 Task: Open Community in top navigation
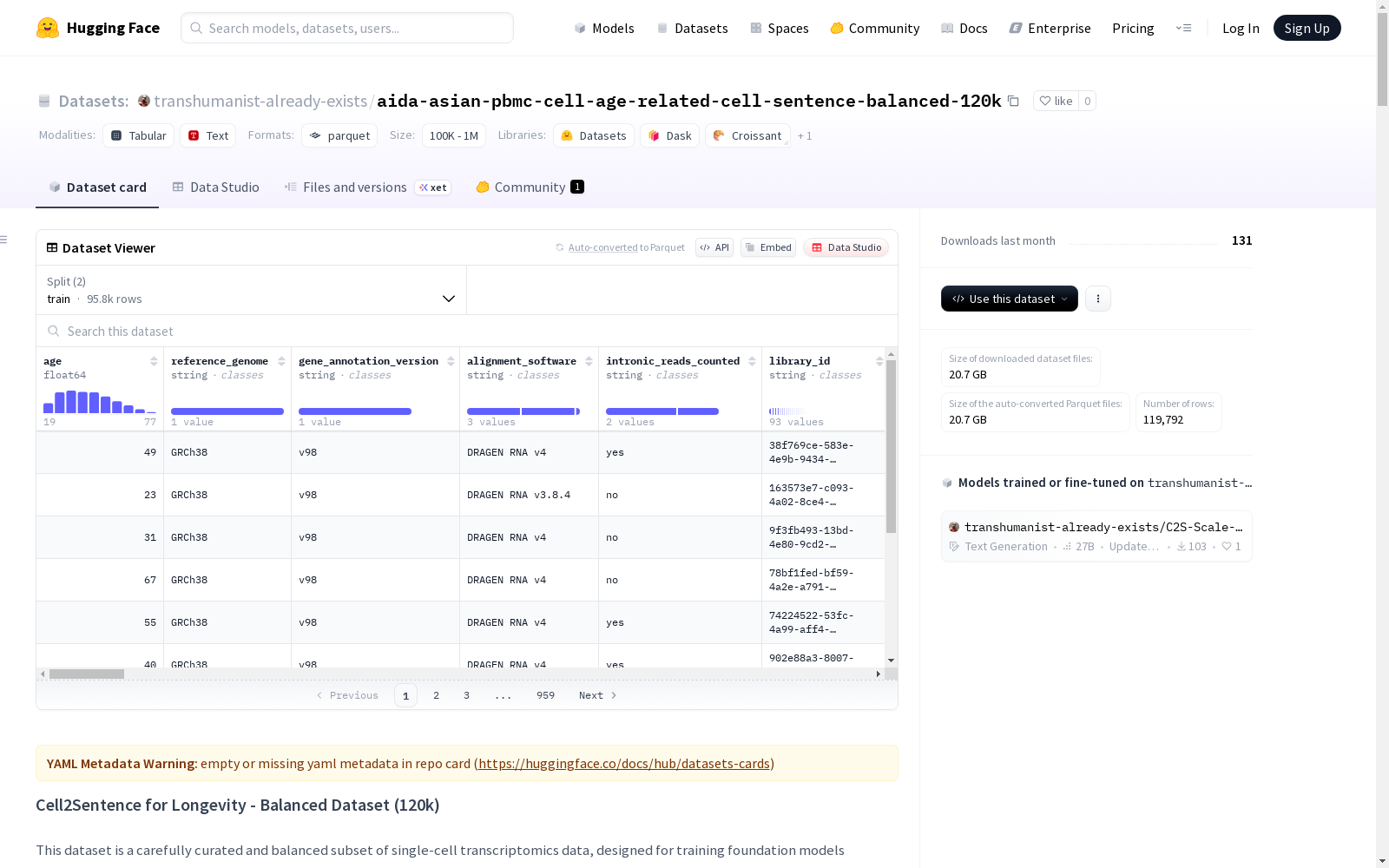pos(875,28)
